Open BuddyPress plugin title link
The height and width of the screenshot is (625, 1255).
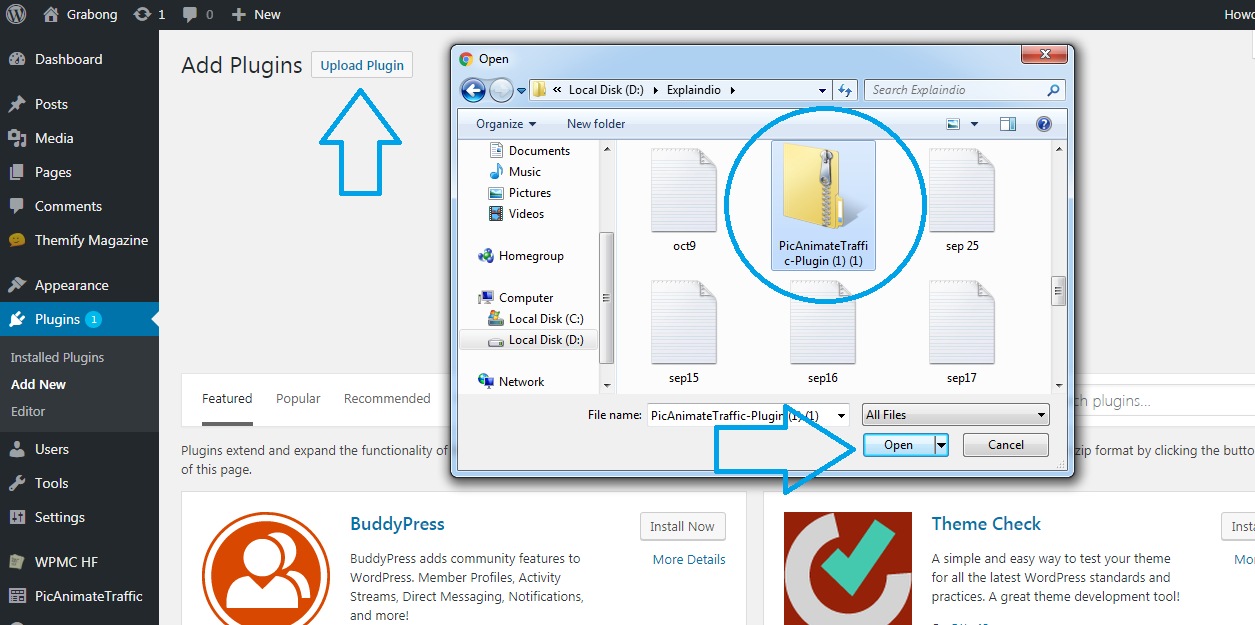397,524
